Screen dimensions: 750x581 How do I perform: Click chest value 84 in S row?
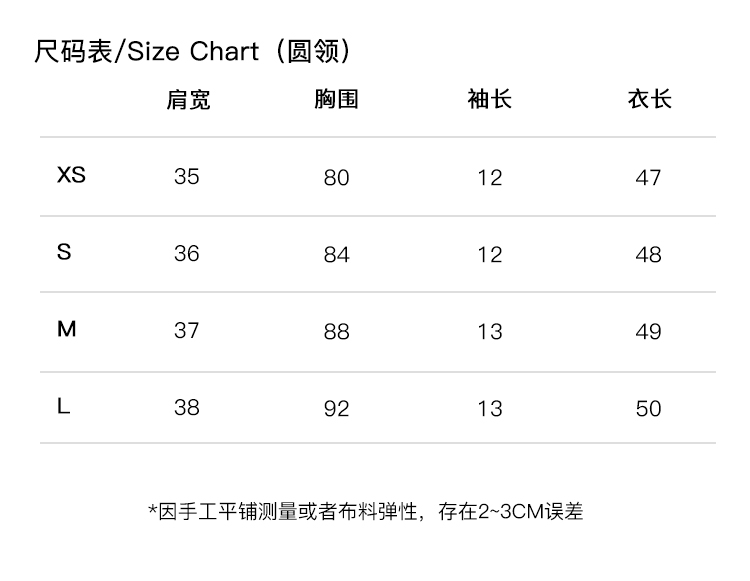coord(337,254)
